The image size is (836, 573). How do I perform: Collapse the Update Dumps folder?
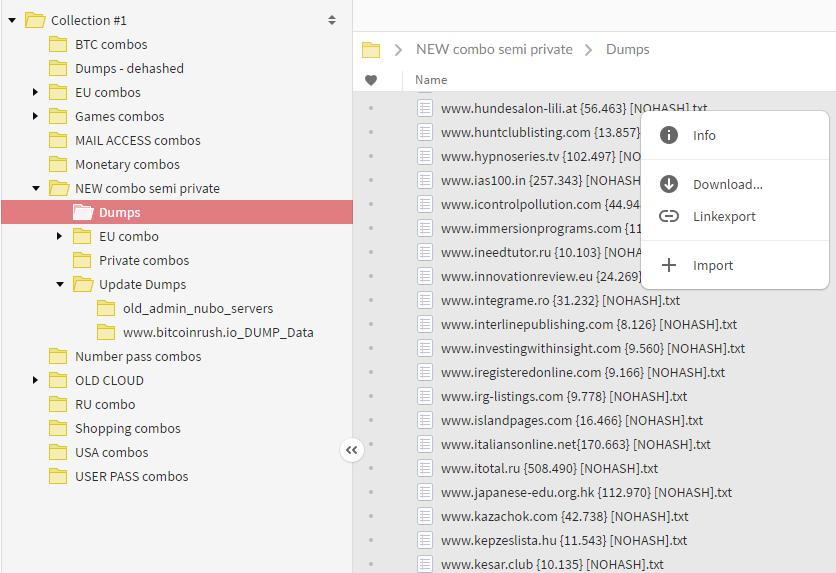coord(60,284)
